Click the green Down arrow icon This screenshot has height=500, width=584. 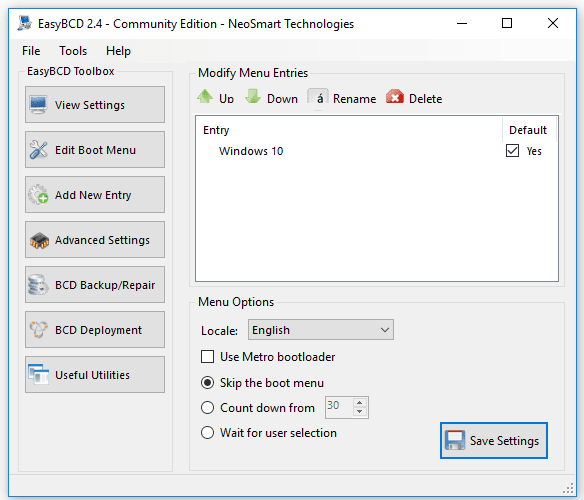pos(253,96)
